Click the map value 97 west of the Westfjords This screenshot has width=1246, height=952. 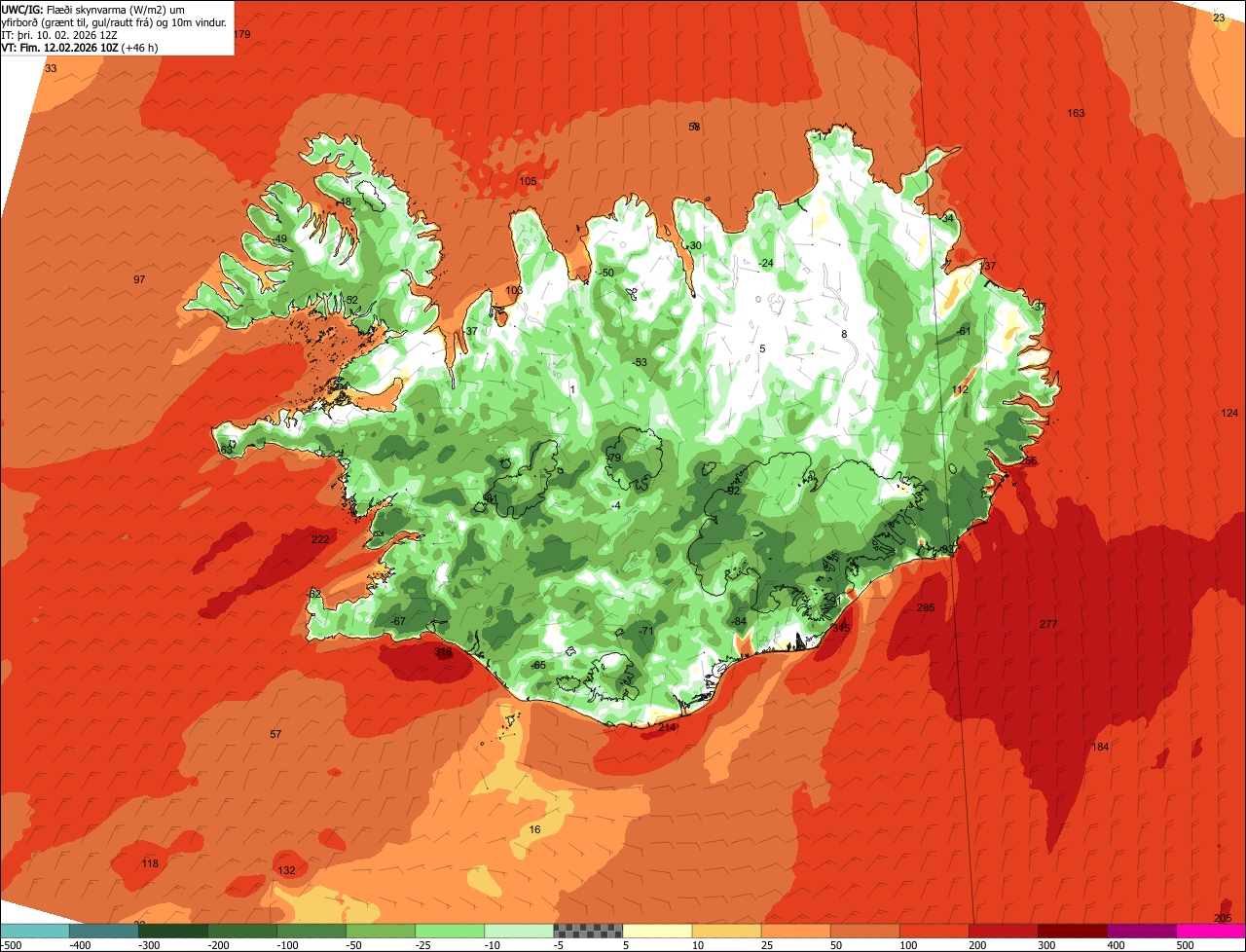(139, 279)
